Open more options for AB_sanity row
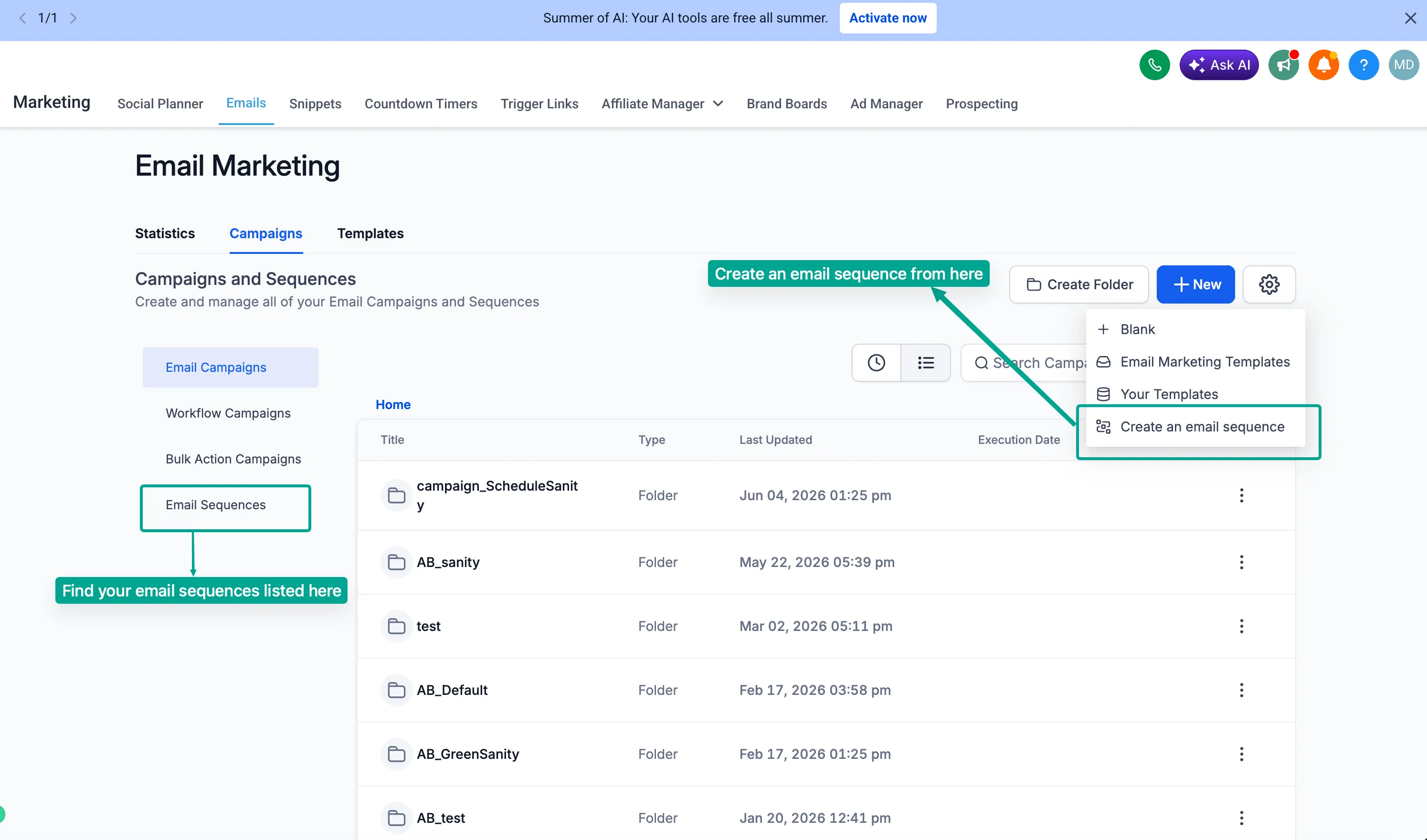Screen dimensions: 1427x840 pos(1241,562)
